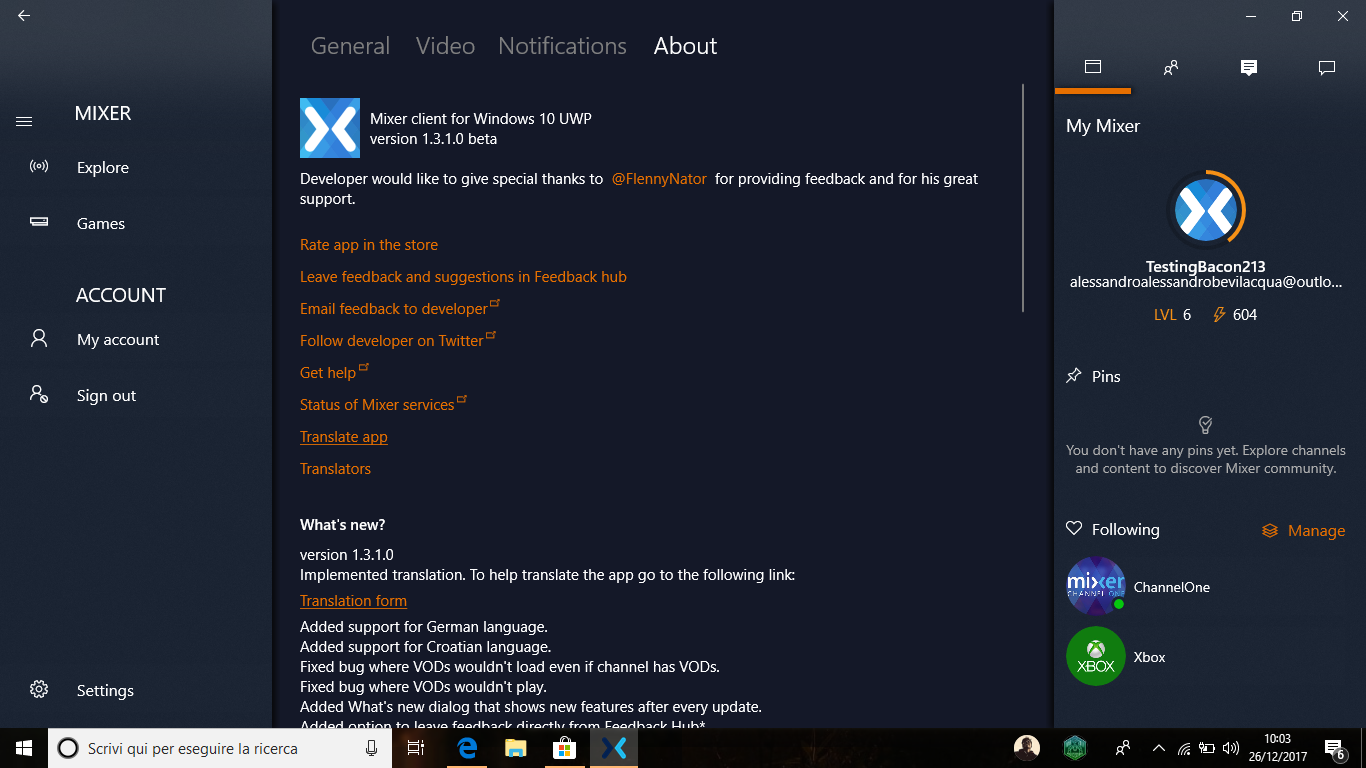Select the My Mixer panel icon
This screenshot has width=1366, height=768.
(x=1093, y=67)
